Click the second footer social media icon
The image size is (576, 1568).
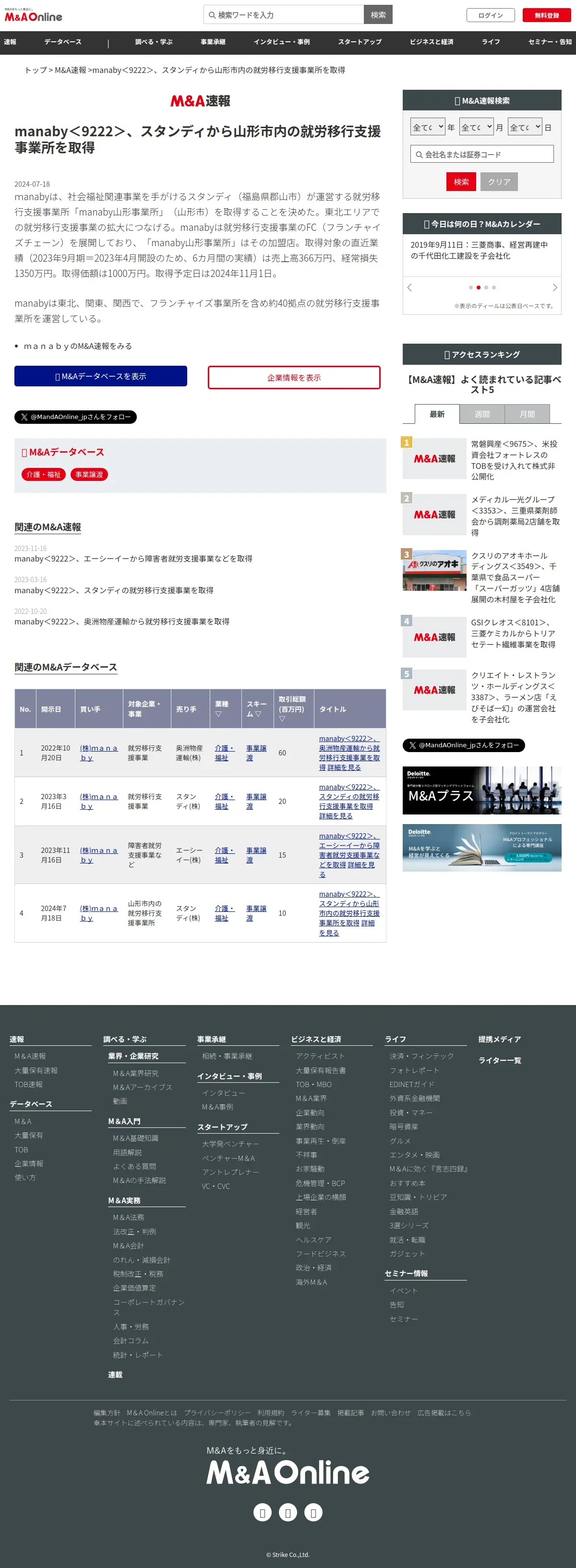pos(288,1513)
